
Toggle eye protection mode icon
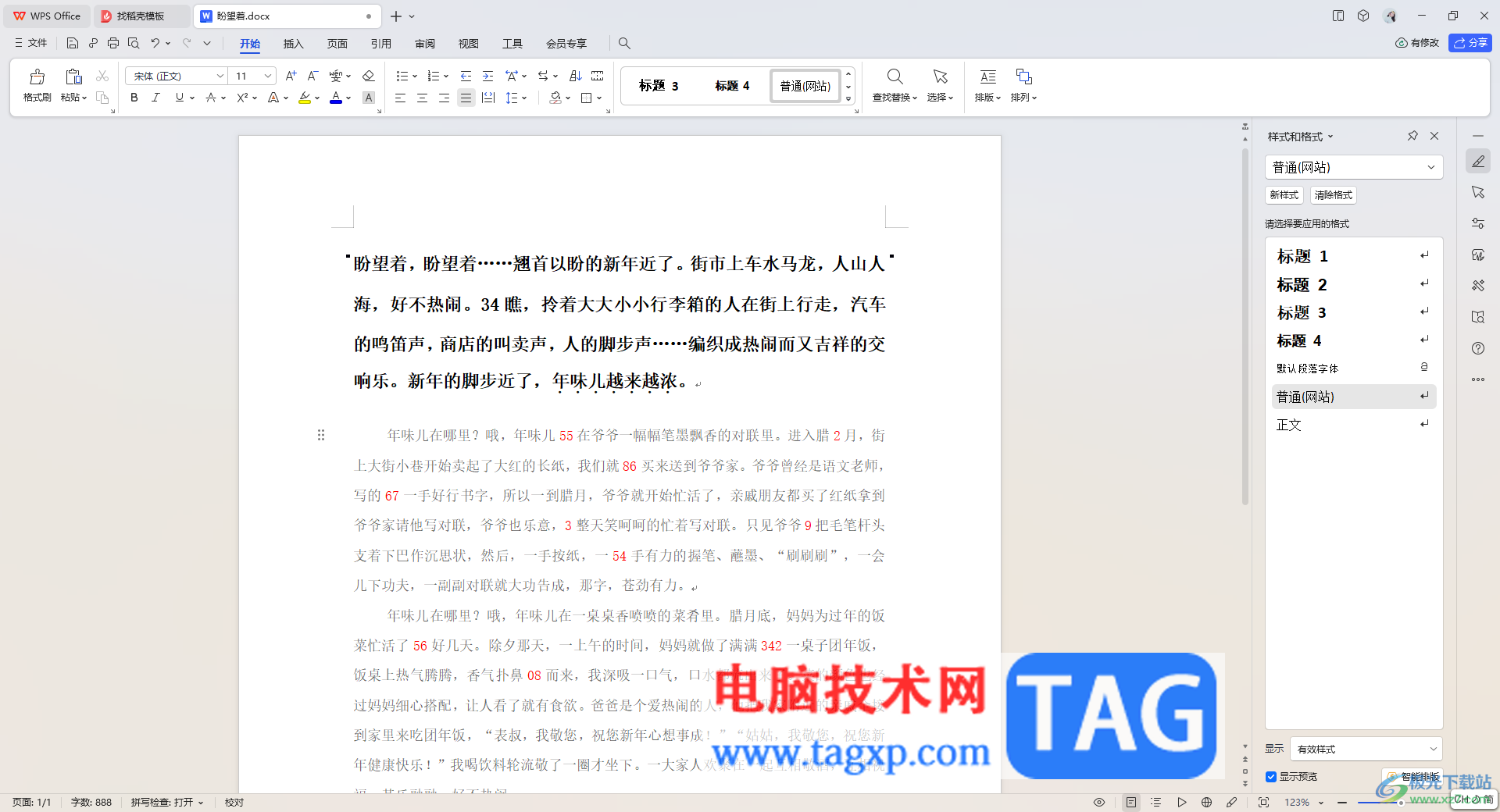click(x=1099, y=802)
